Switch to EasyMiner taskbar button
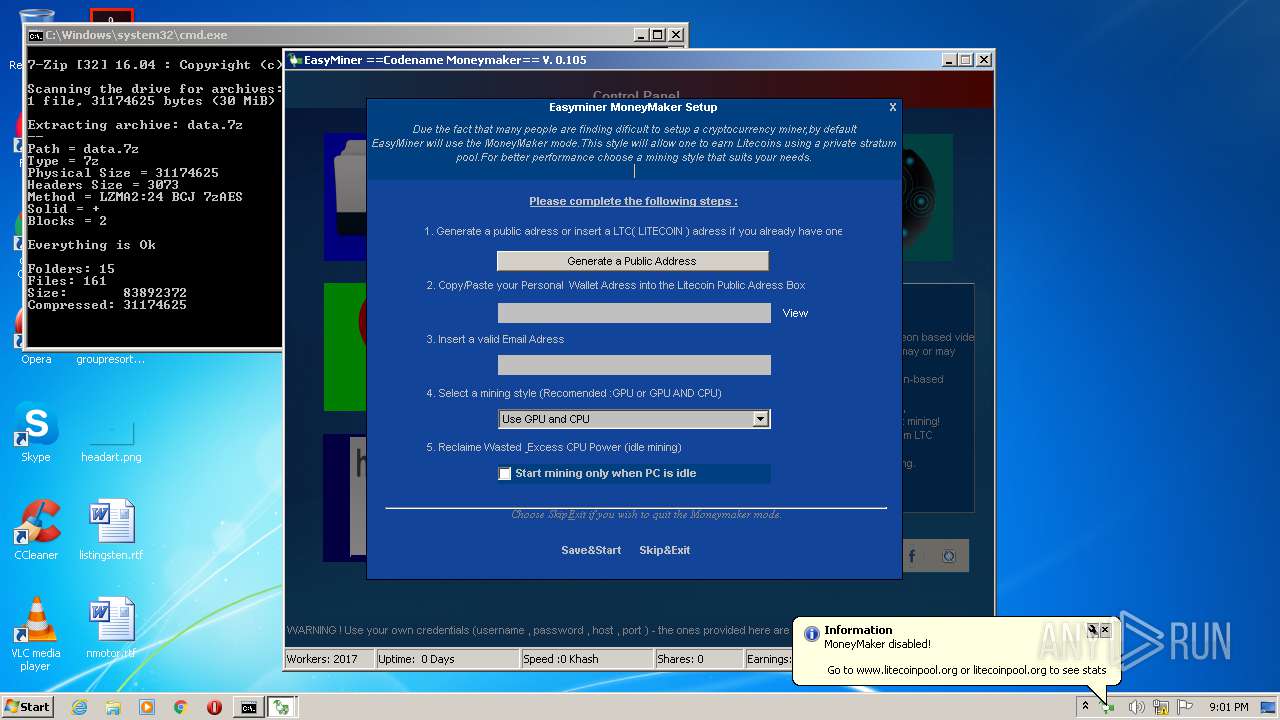 click(x=283, y=707)
